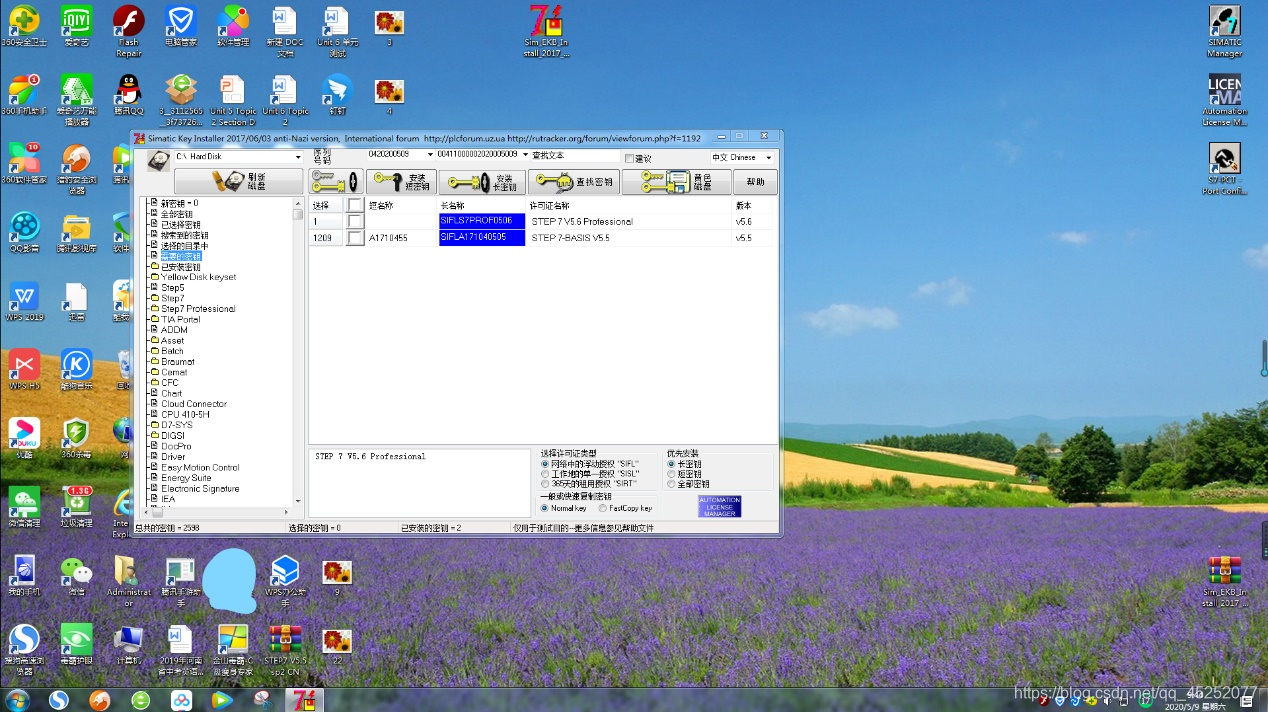Screen dimensions: 1268x712
Task: Click the two-keys install button with no label
Action: (x=335, y=182)
